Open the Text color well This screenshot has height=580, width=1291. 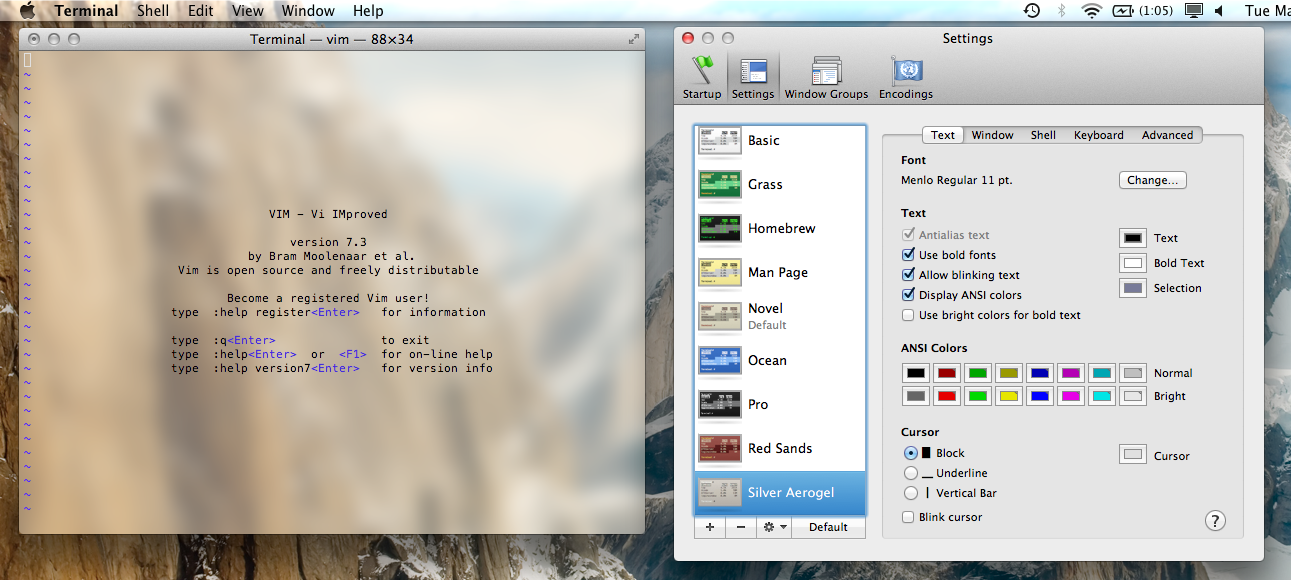[1132, 238]
